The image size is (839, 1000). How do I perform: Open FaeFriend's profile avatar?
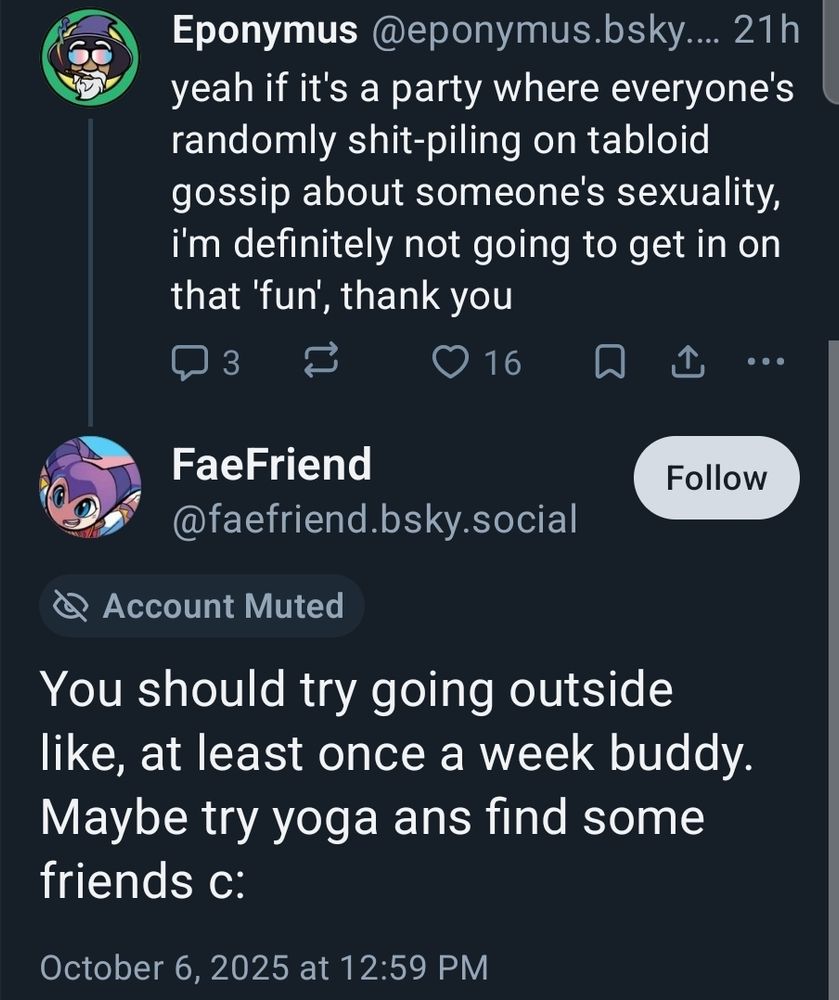90,487
